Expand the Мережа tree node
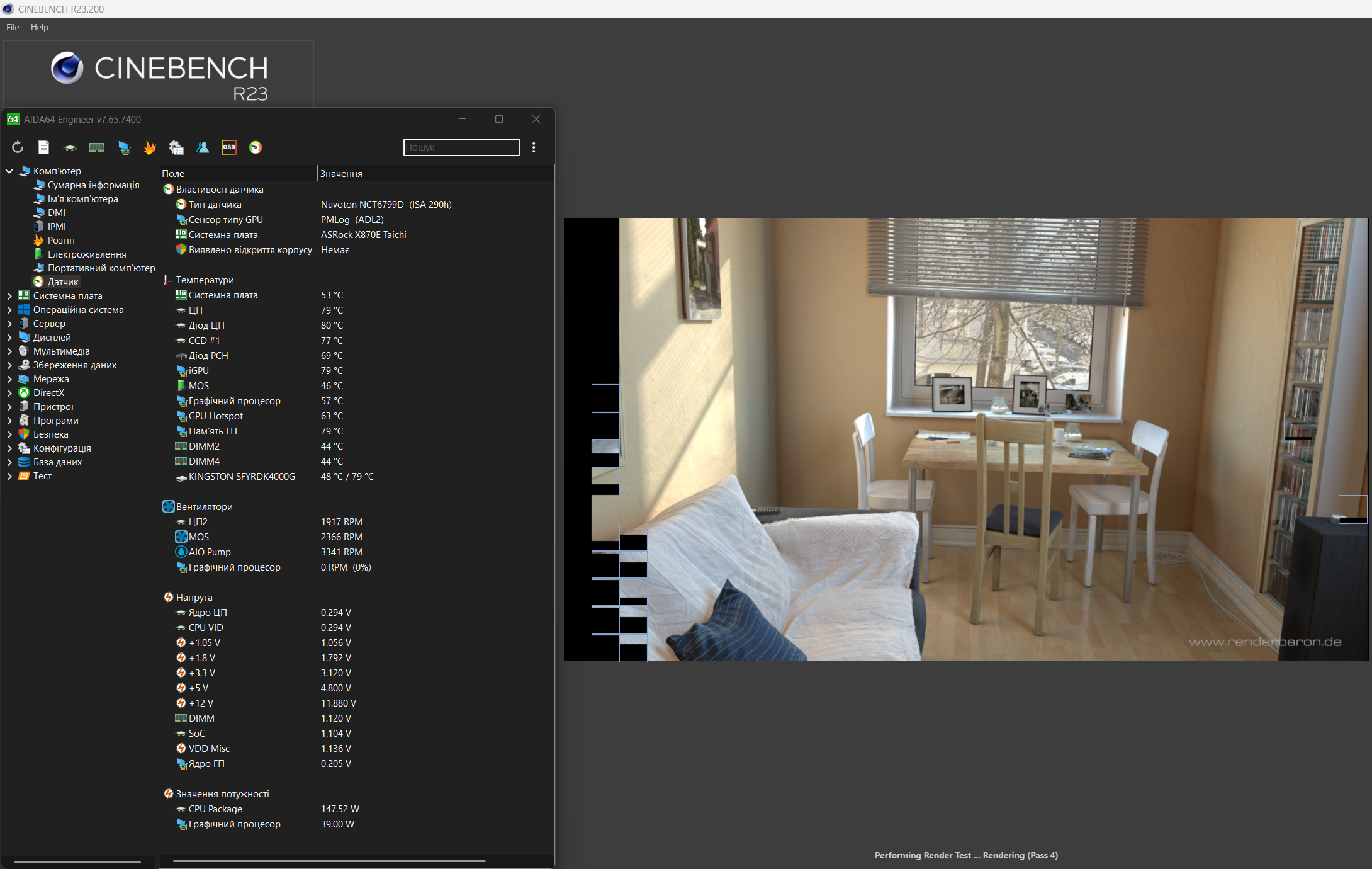The image size is (1372, 869). [9, 379]
